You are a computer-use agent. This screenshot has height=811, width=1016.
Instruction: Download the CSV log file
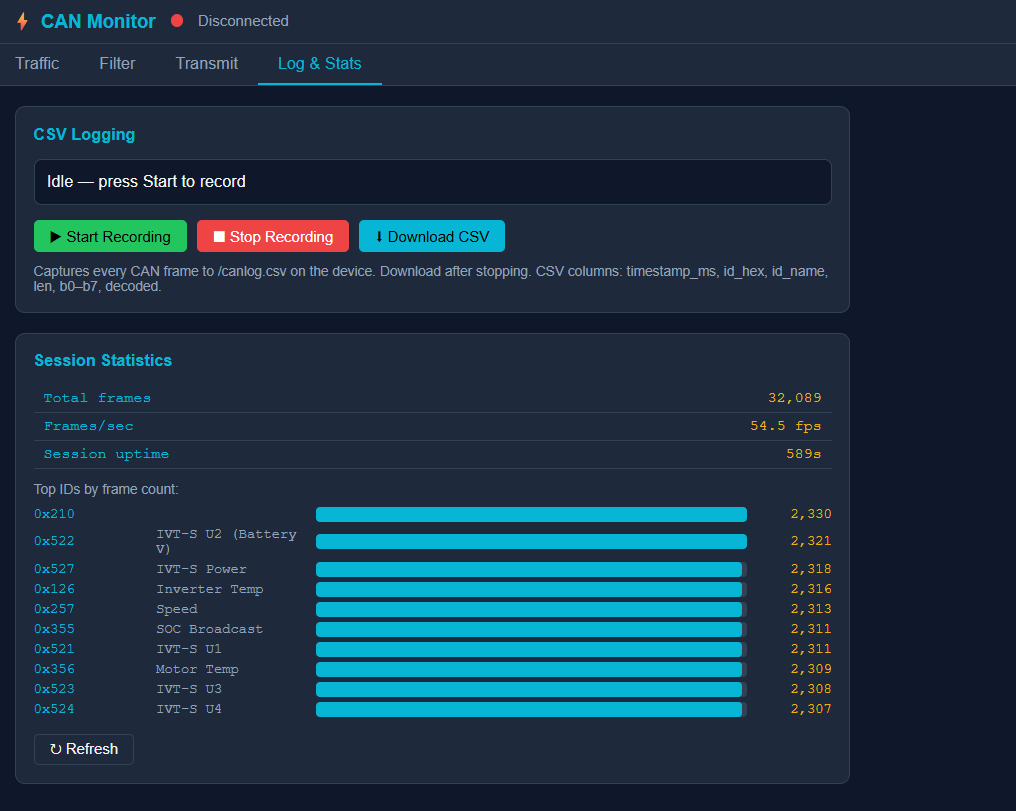click(x=431, y=237)
